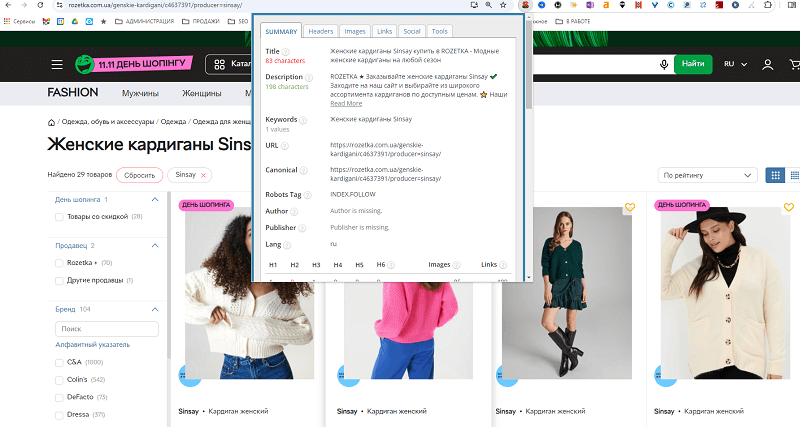This screenshot has height=427, width=800.
Task: Switch to small tile grid view
Action: point(794,175)
